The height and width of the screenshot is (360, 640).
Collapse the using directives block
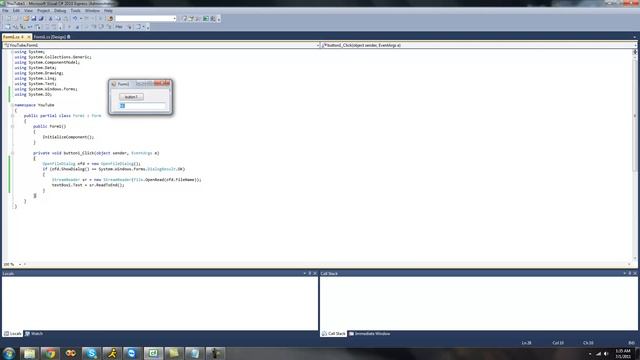(12, 52)
